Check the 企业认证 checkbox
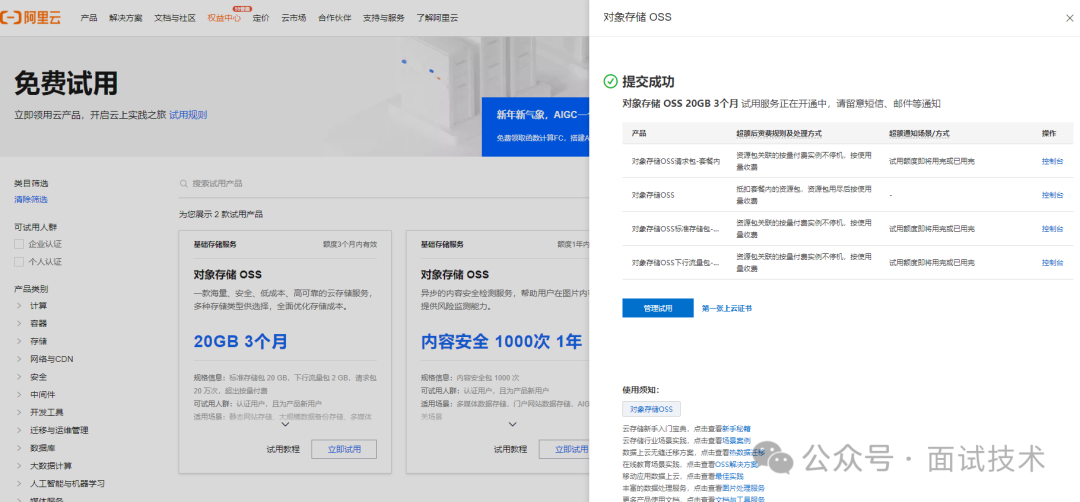 (x=19, y=244)
